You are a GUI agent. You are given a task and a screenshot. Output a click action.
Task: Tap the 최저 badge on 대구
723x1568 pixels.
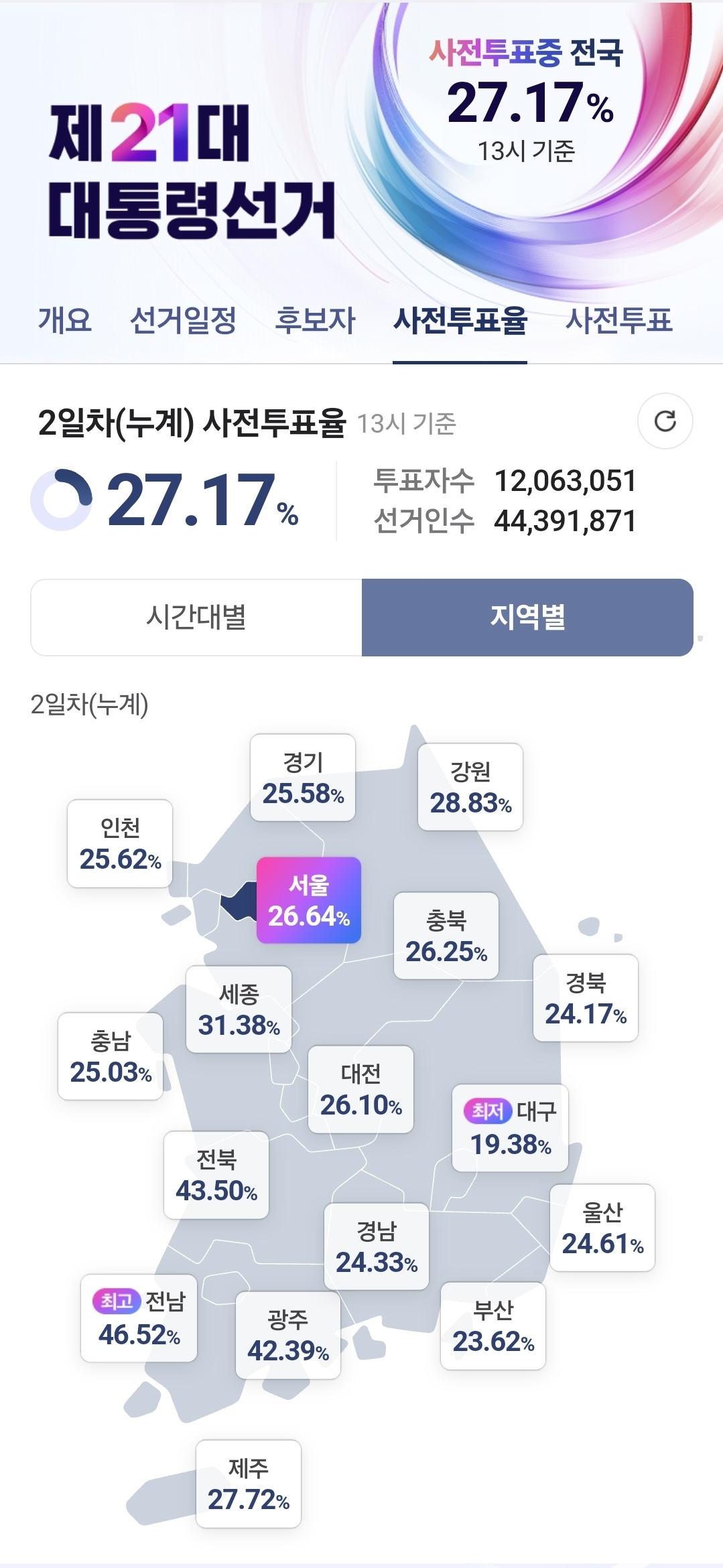pos(487,1111)
